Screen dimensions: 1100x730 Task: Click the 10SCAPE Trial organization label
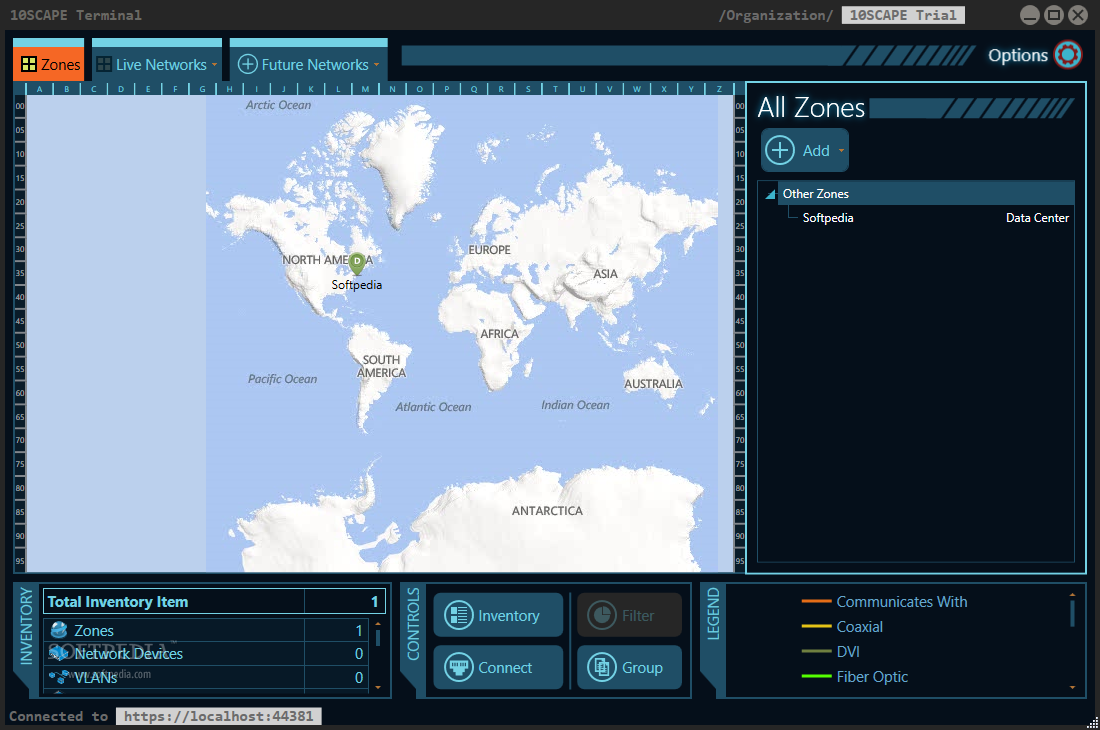click(x=903, y=15)
